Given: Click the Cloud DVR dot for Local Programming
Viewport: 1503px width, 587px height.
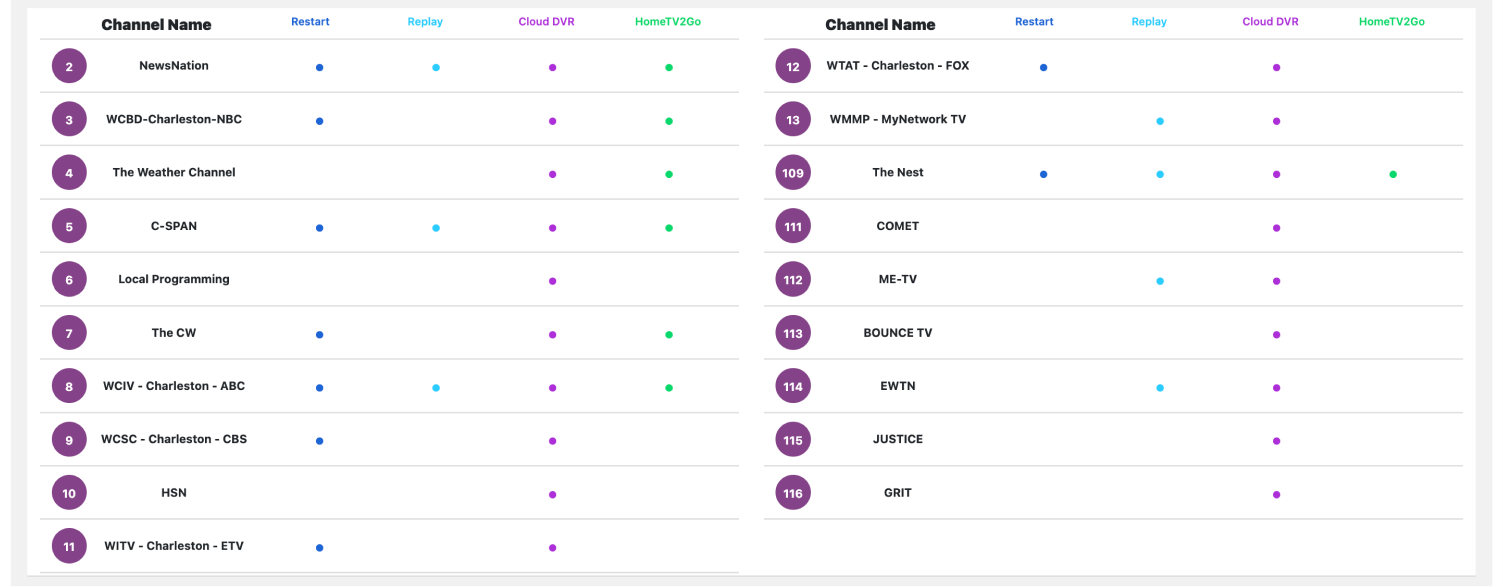Looking at the screenshot, I should click(x=552, y=281).
